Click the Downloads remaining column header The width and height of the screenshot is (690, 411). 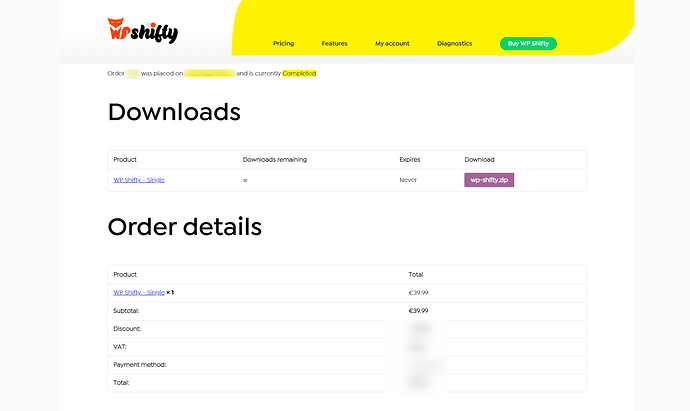(275, 160)
